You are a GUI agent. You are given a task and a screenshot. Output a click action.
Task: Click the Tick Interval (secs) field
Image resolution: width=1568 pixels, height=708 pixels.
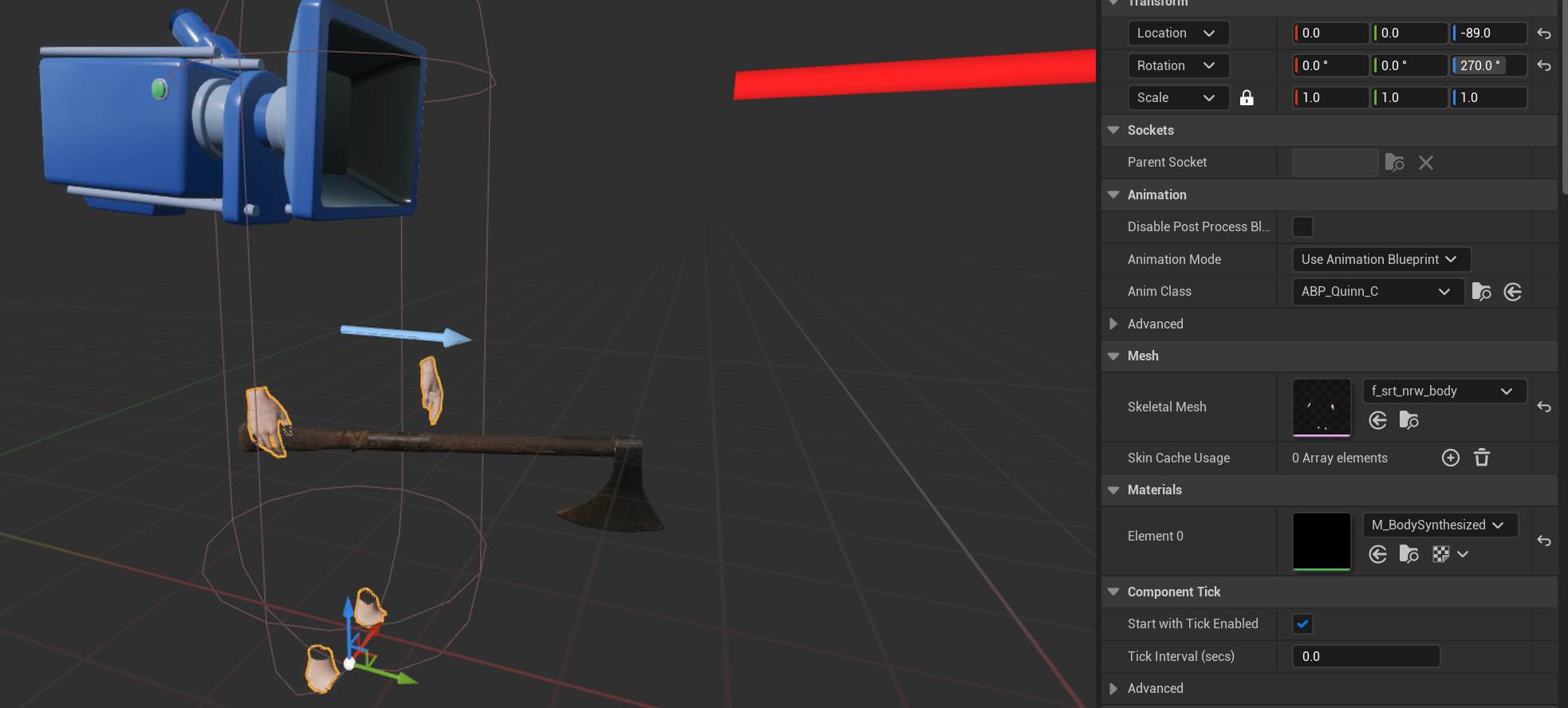1366,656
